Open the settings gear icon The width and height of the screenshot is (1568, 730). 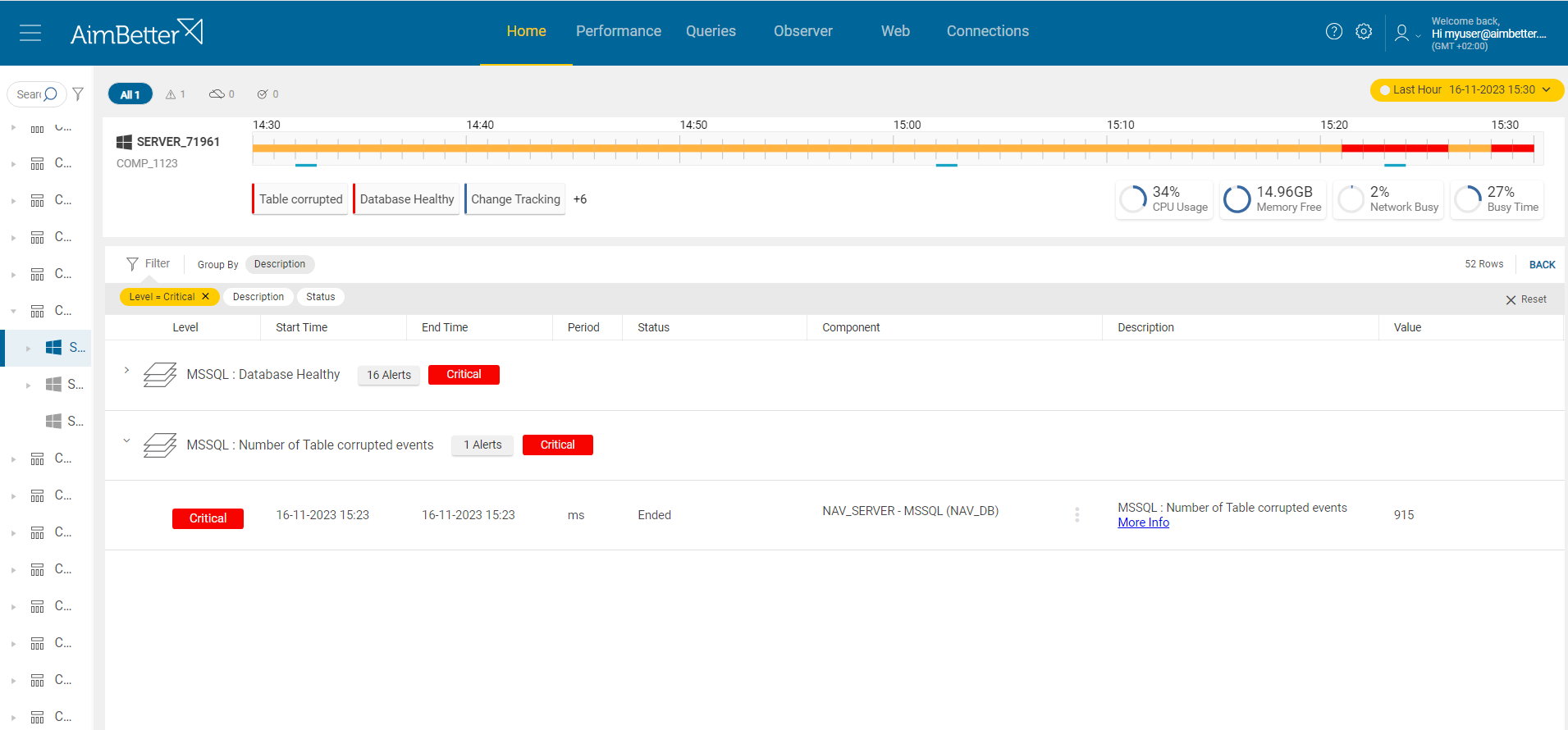coord(1364,31)
